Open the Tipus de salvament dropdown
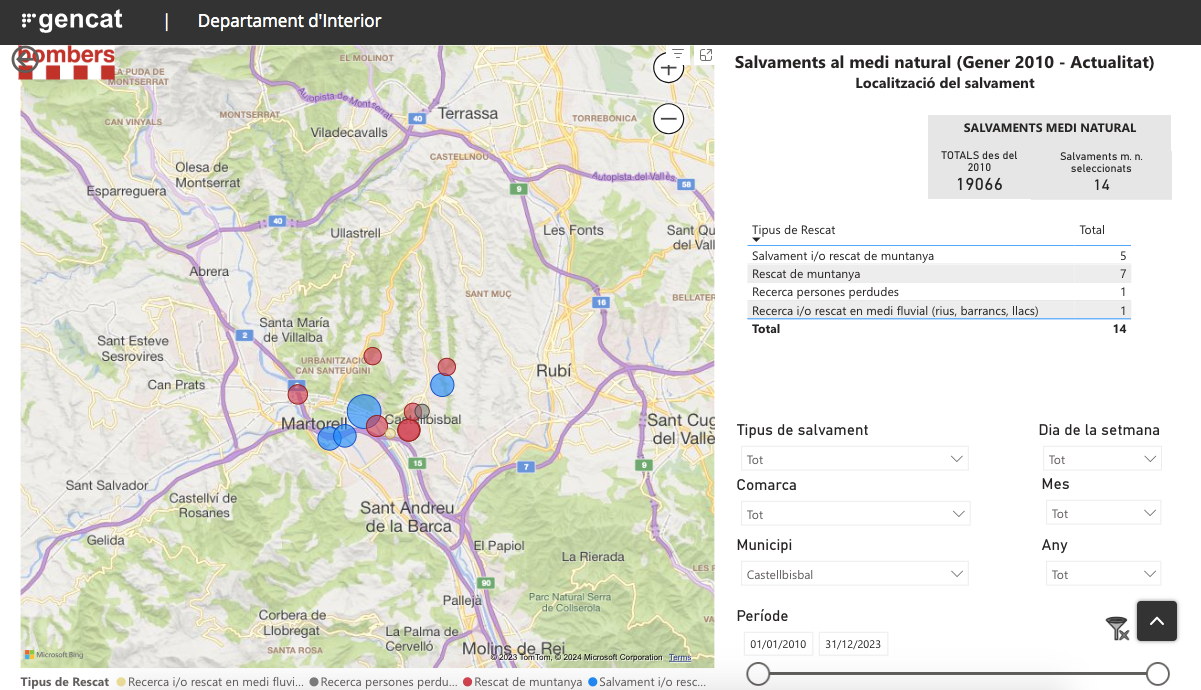This screenshot has height=690, width=1201. [855, 459]
